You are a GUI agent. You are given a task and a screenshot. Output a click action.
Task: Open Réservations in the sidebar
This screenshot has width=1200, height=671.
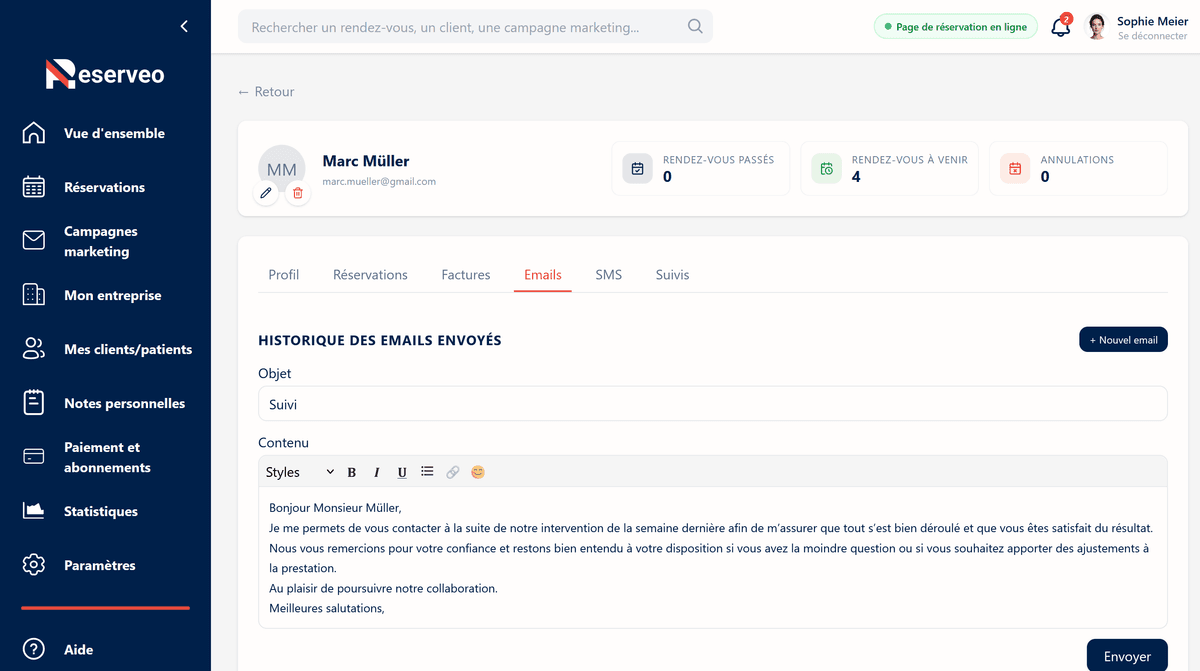[104, 187]
